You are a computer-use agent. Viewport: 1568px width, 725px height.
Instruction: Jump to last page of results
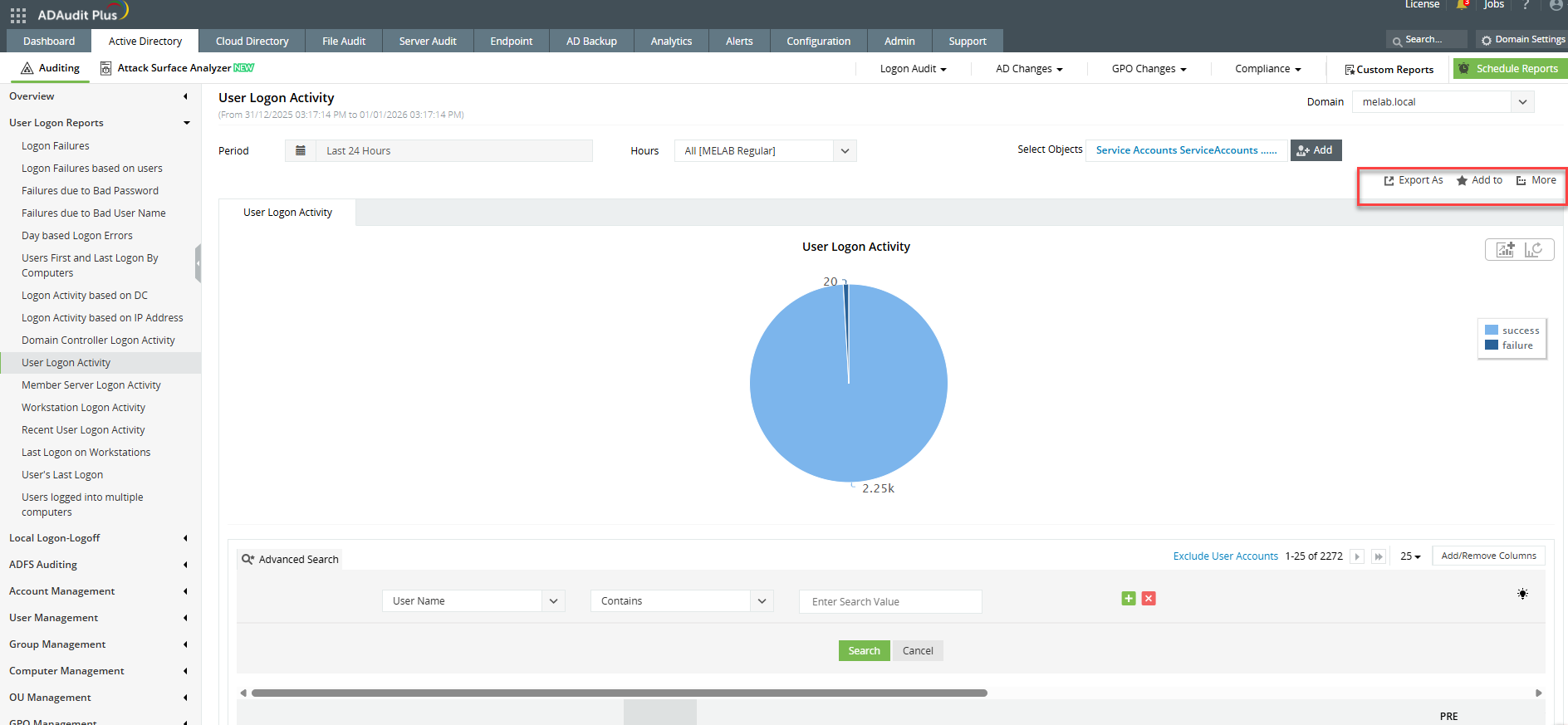(1379, 556)
